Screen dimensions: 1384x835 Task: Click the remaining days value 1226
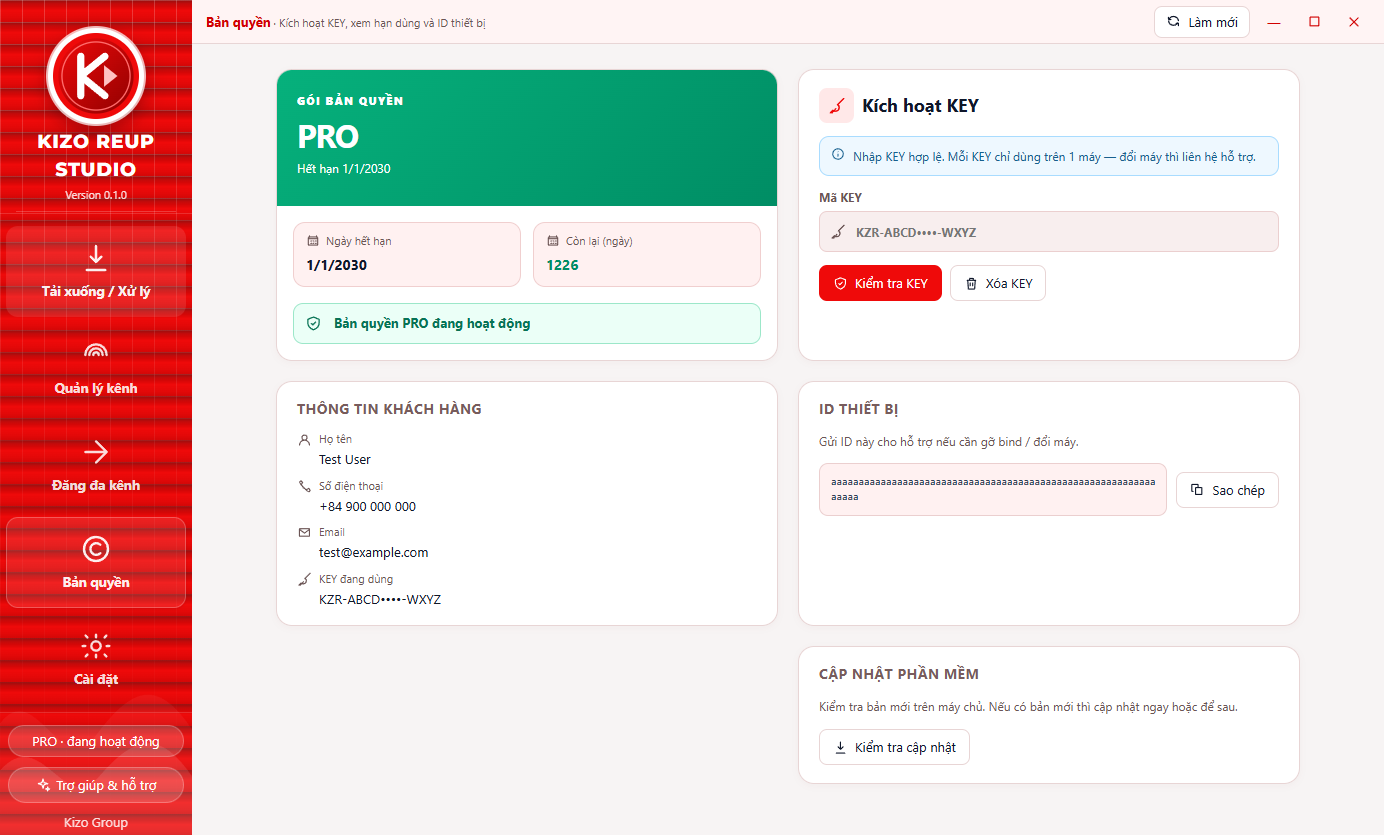coord(563,265)
